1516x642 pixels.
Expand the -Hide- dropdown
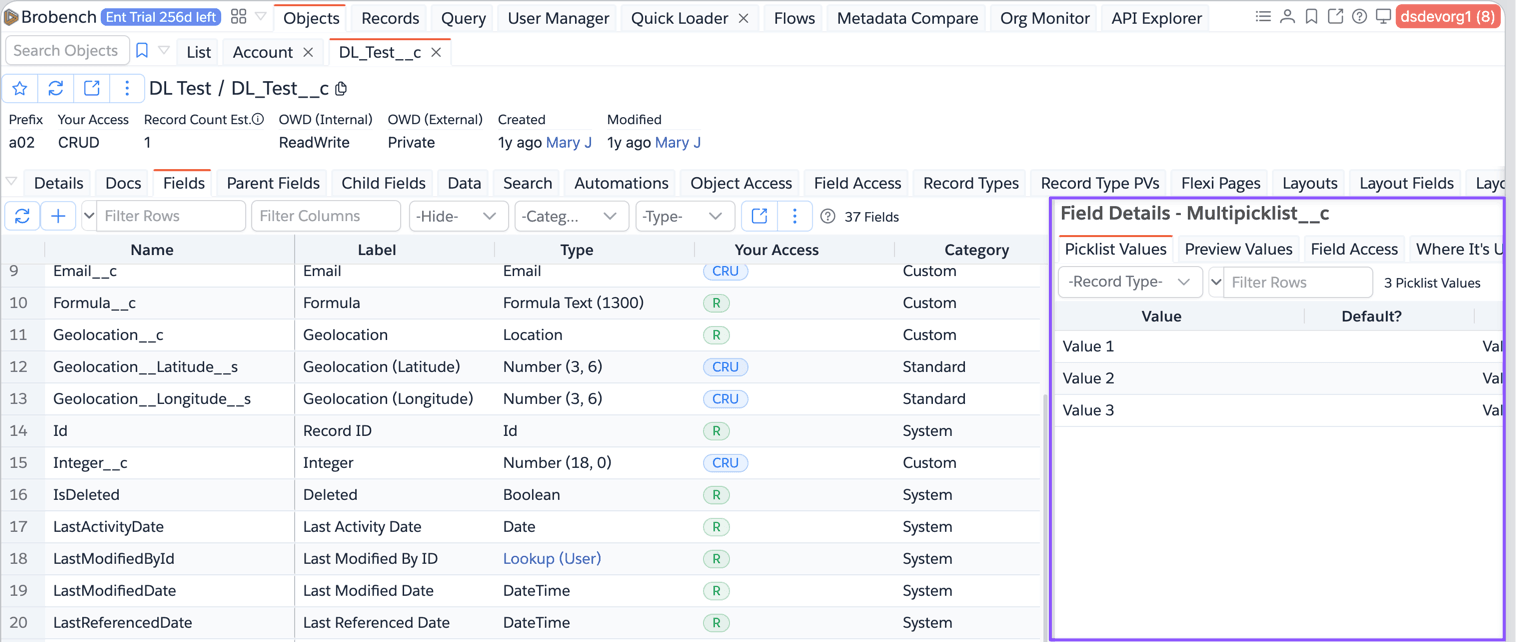click(x=457, y=216)
